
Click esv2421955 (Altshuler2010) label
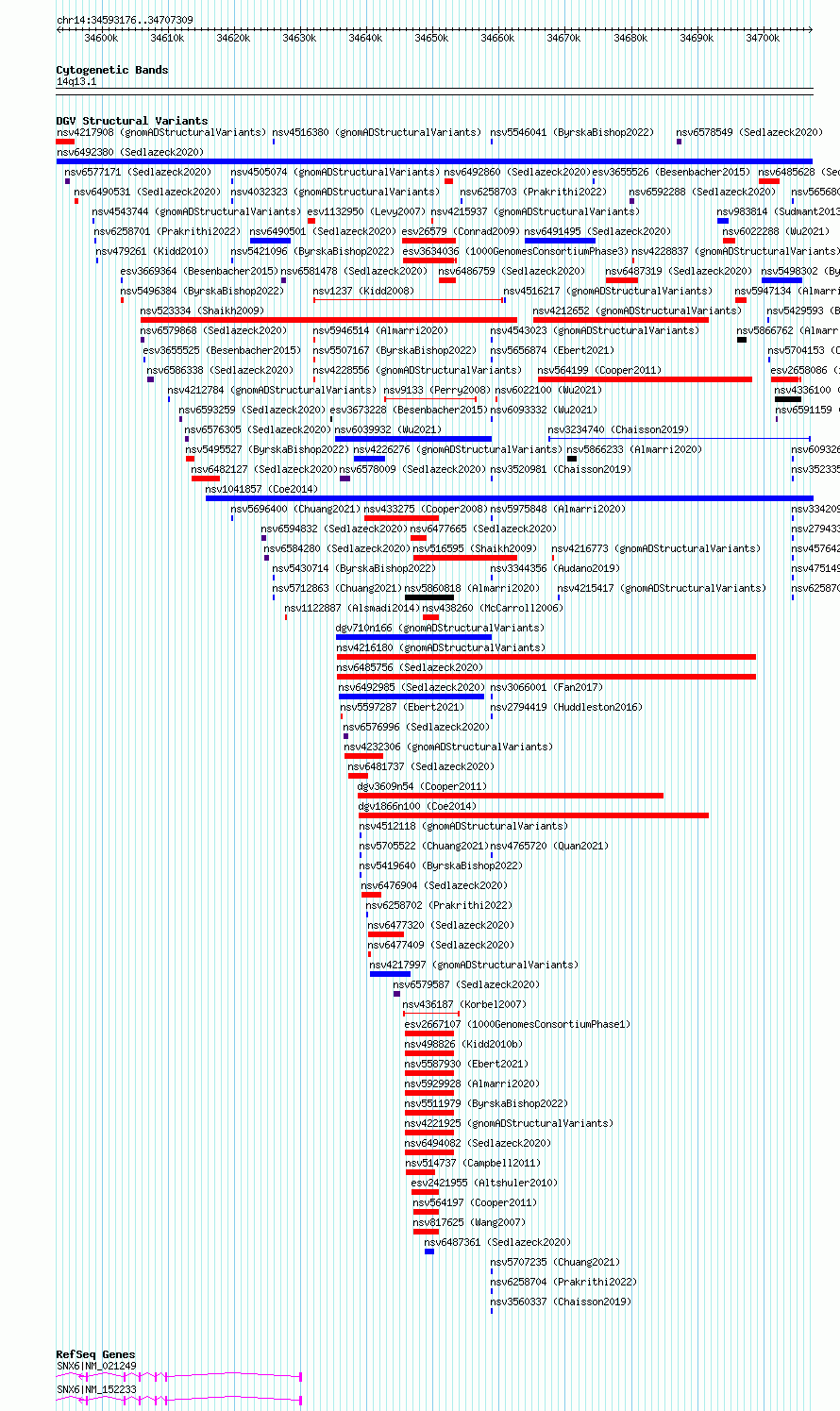[484, 1183]
